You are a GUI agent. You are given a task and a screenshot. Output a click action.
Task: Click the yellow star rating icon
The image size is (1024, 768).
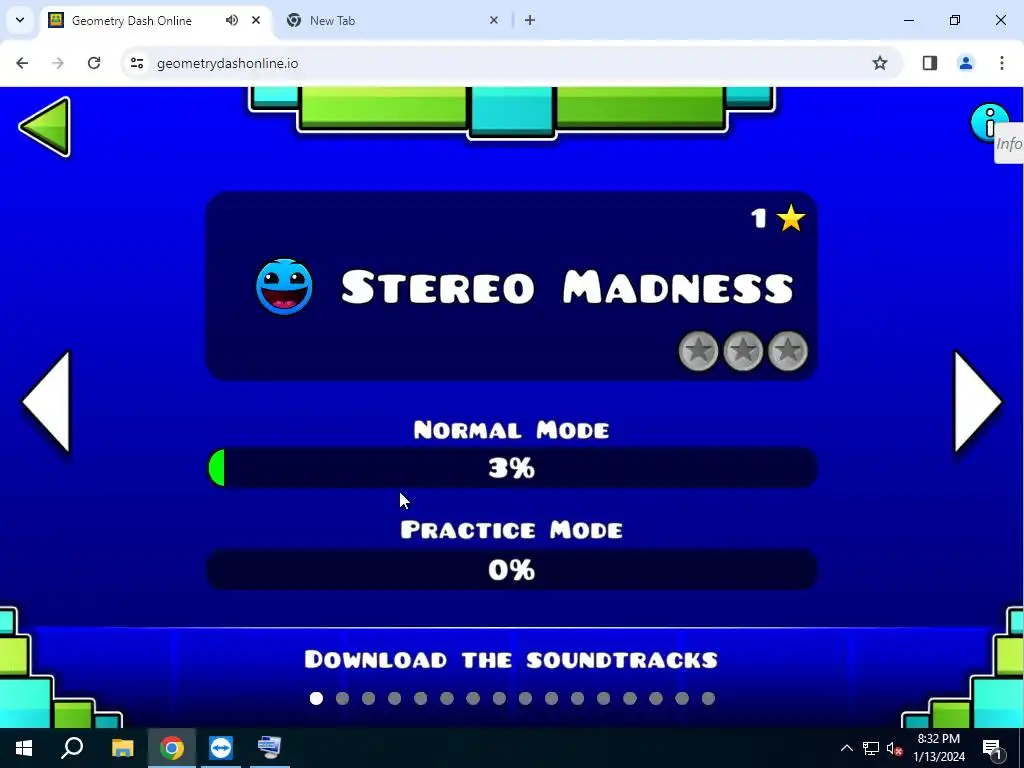(x=791, y=218)
